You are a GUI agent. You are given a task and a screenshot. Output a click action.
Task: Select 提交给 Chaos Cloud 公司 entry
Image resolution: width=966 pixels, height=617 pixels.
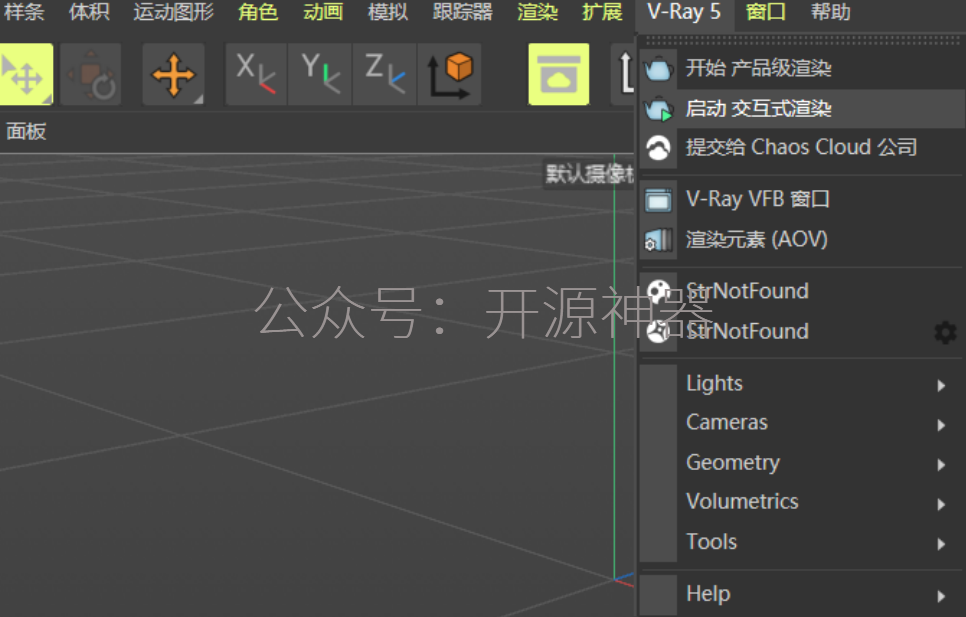tap(802, 148)
